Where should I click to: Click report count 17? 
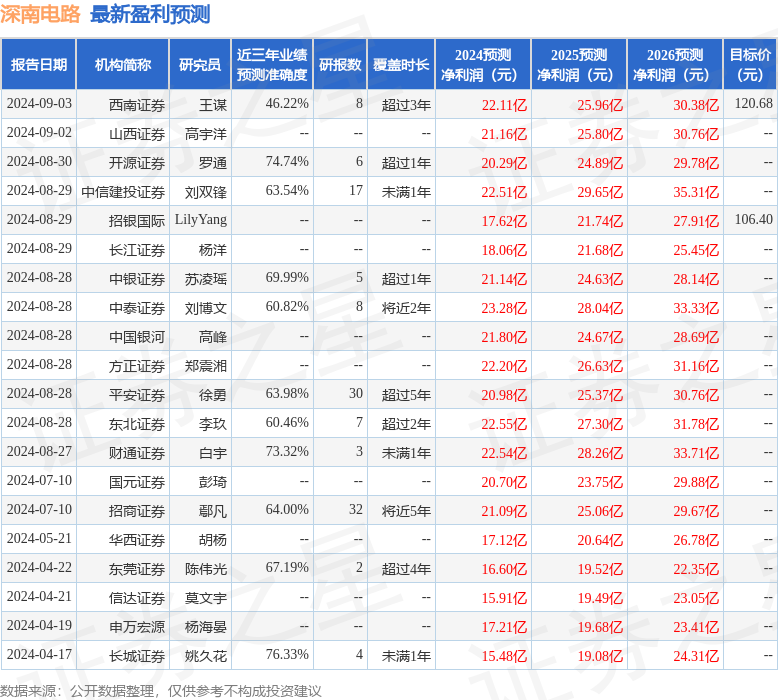click(x=356, y=191)
